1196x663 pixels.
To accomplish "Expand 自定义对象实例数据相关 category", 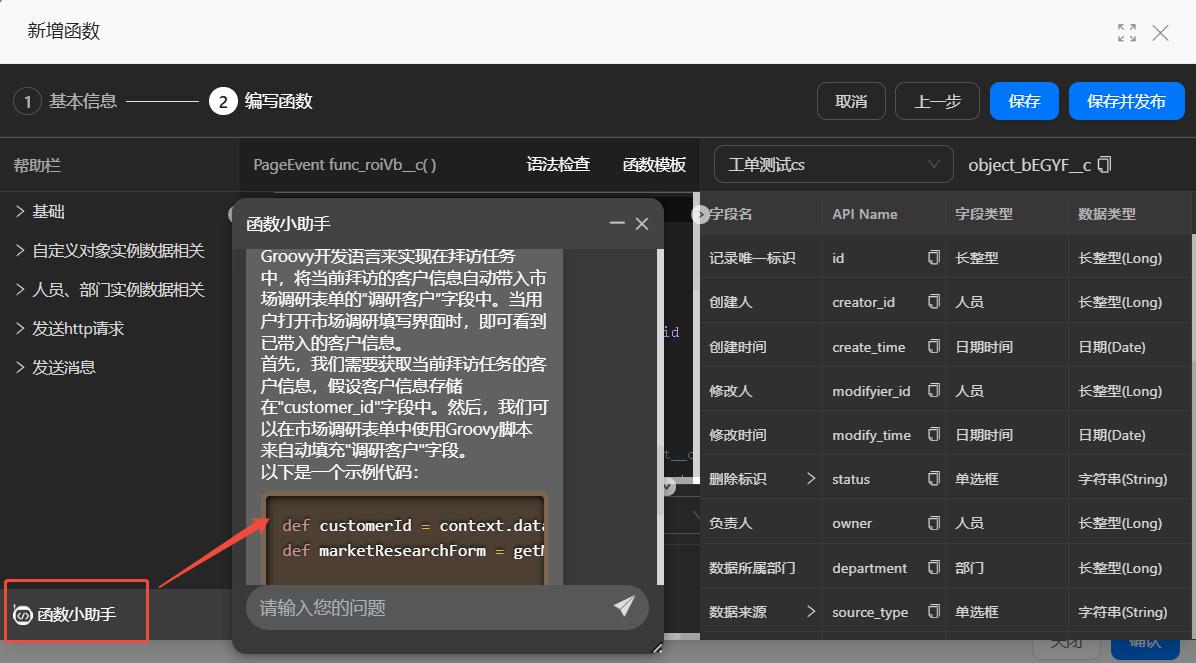I will click(111, 250).
